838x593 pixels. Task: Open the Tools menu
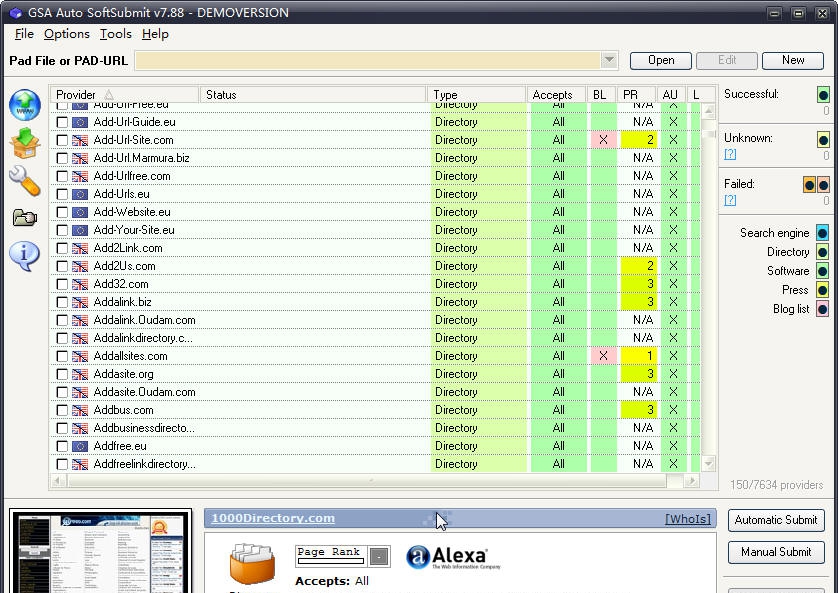pos(115,33)
